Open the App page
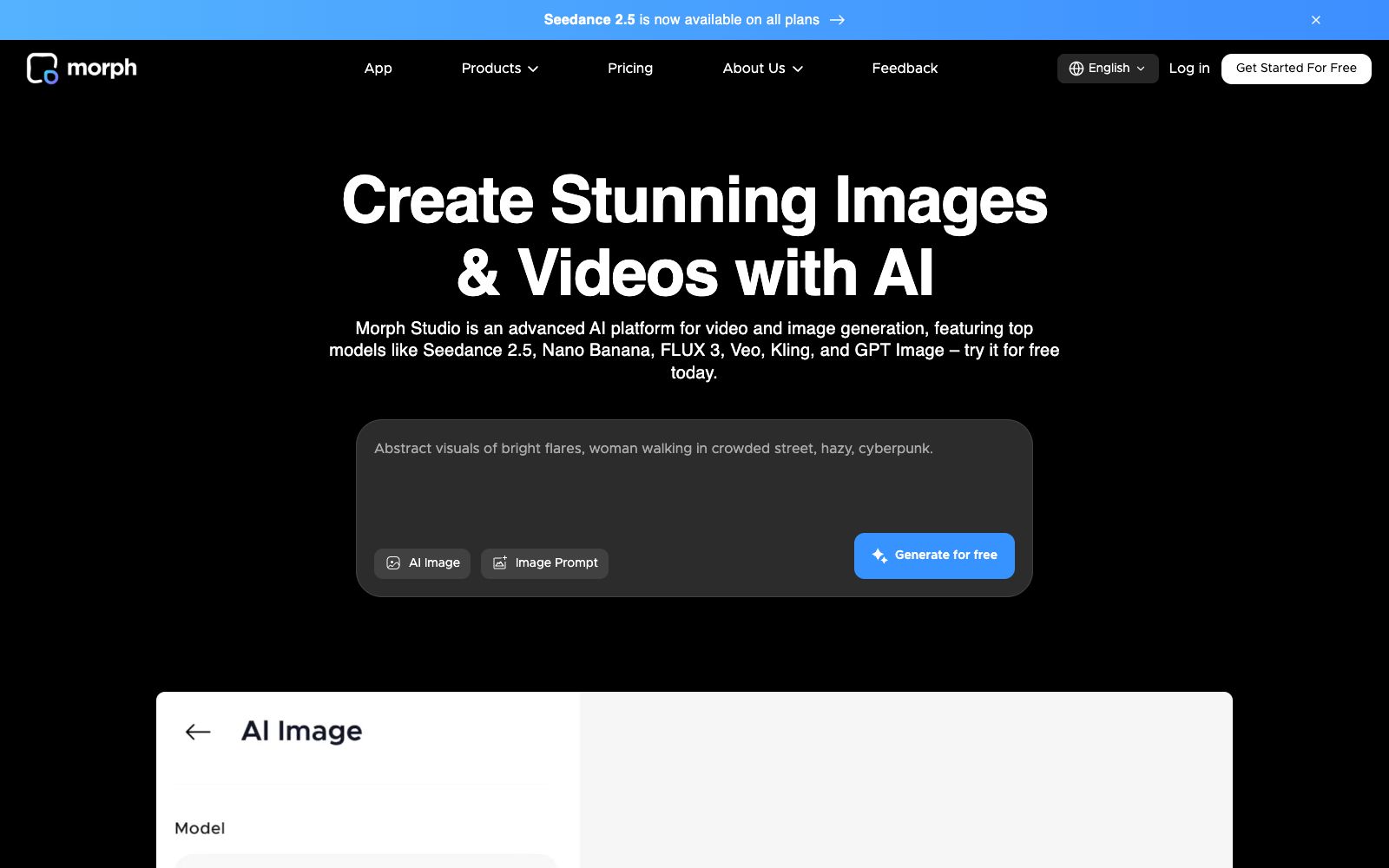1389x868 pixels. pos(379,69)
